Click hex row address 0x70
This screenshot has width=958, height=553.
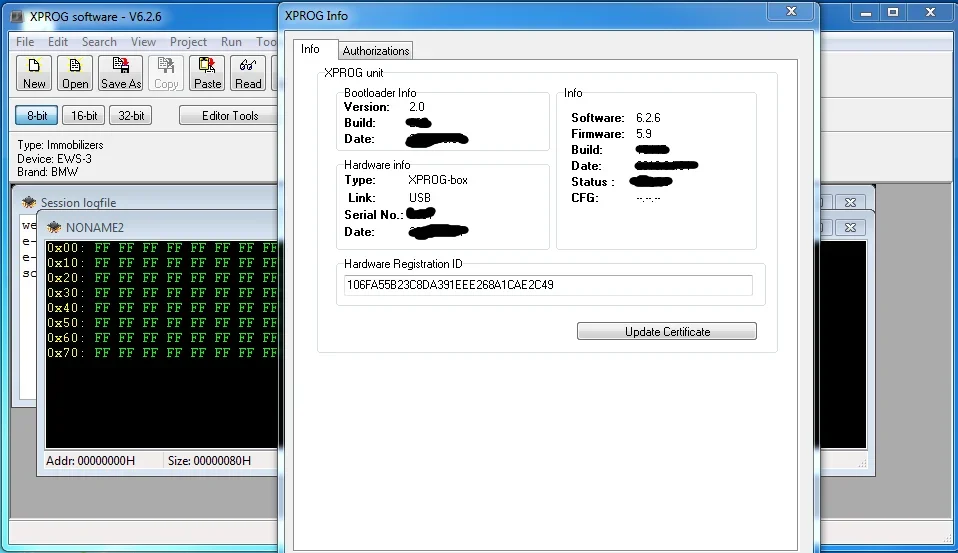coord(65,353)
